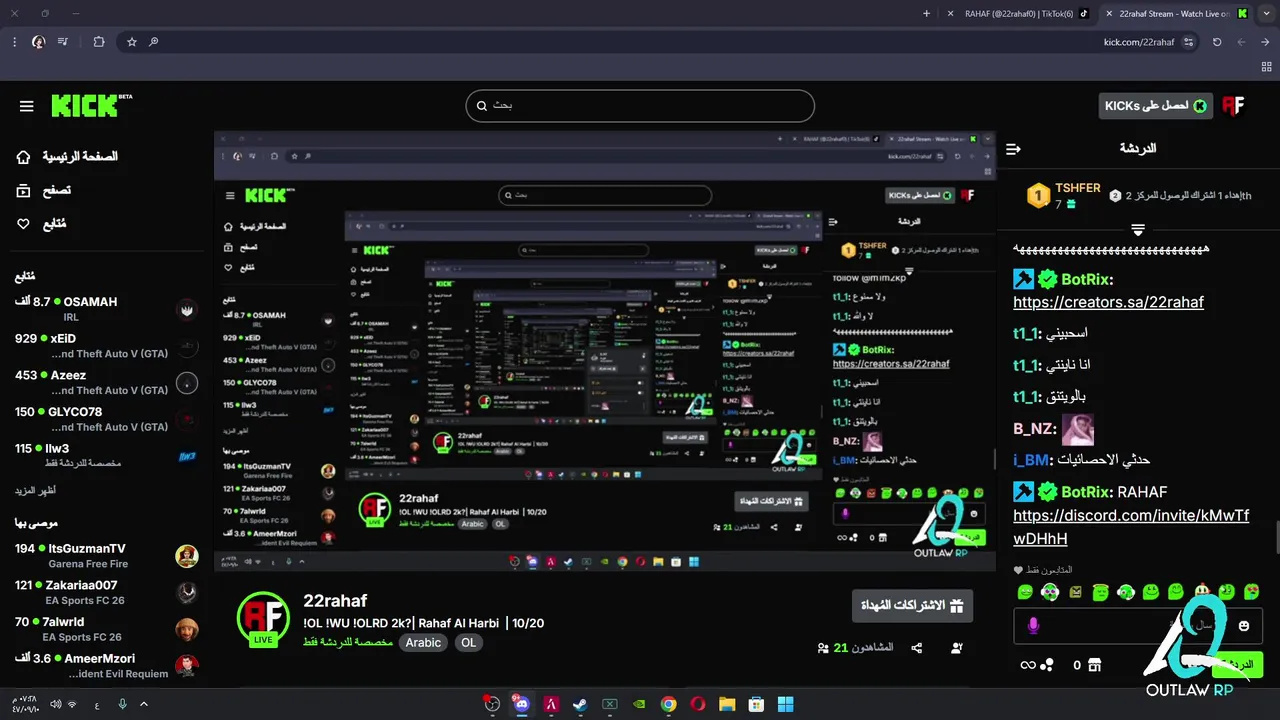1280x720 pixels.
Task: Click the الاشتراكات المُهداة gift subs button
Action: (x=912, y=606)
